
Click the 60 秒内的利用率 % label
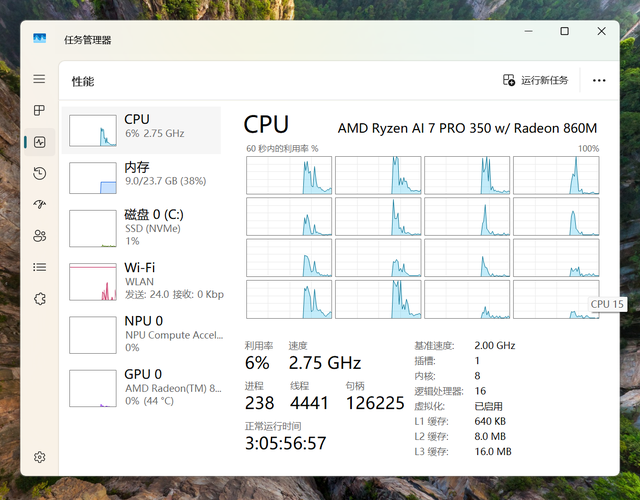coord(282,149)
